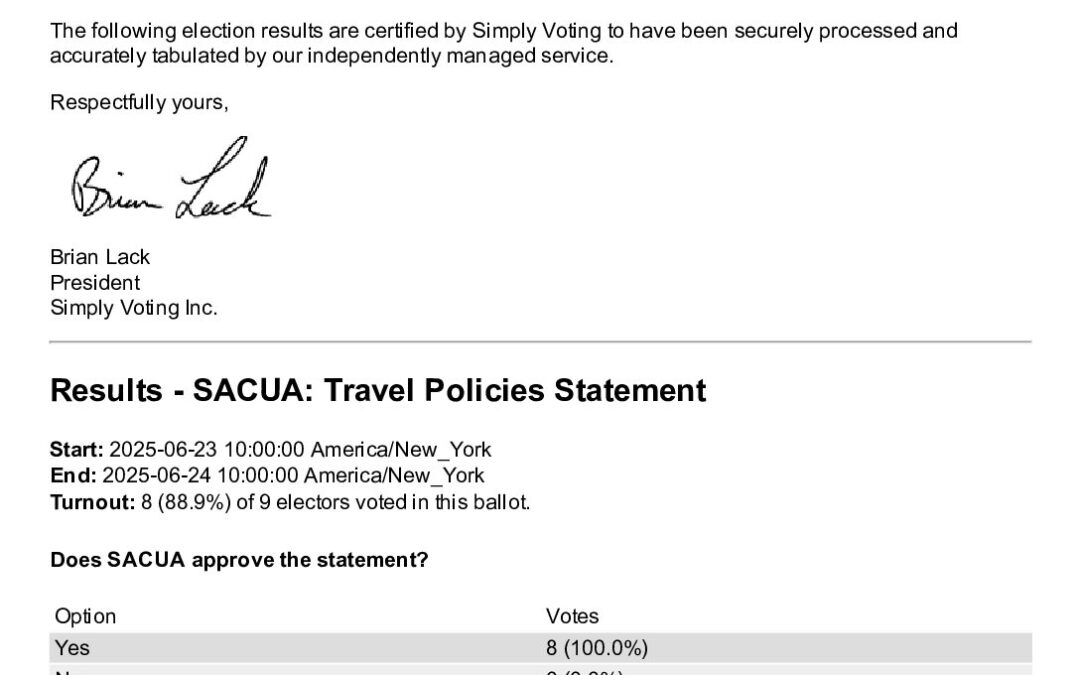The image size is (1080, 675).
Task: Click the "Option" column header
Action: point(85,616)
